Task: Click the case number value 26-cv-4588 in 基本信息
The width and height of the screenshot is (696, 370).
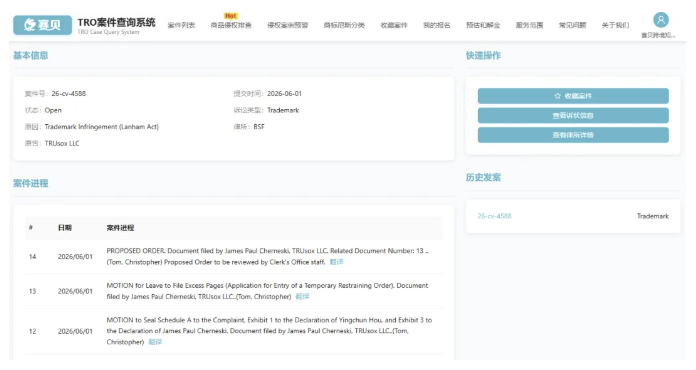Action: (68, 94)
